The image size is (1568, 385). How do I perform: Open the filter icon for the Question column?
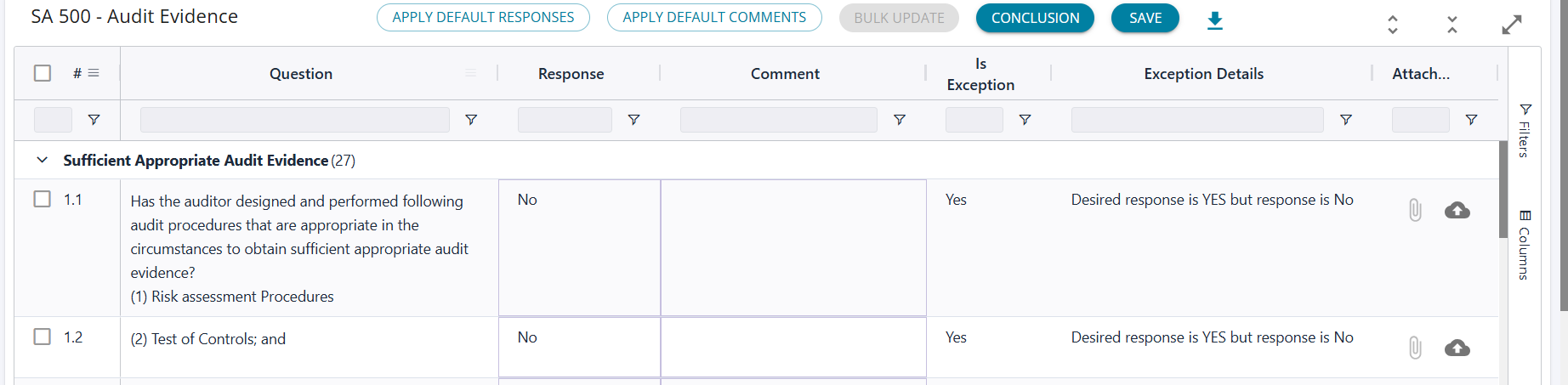point(471,120)
